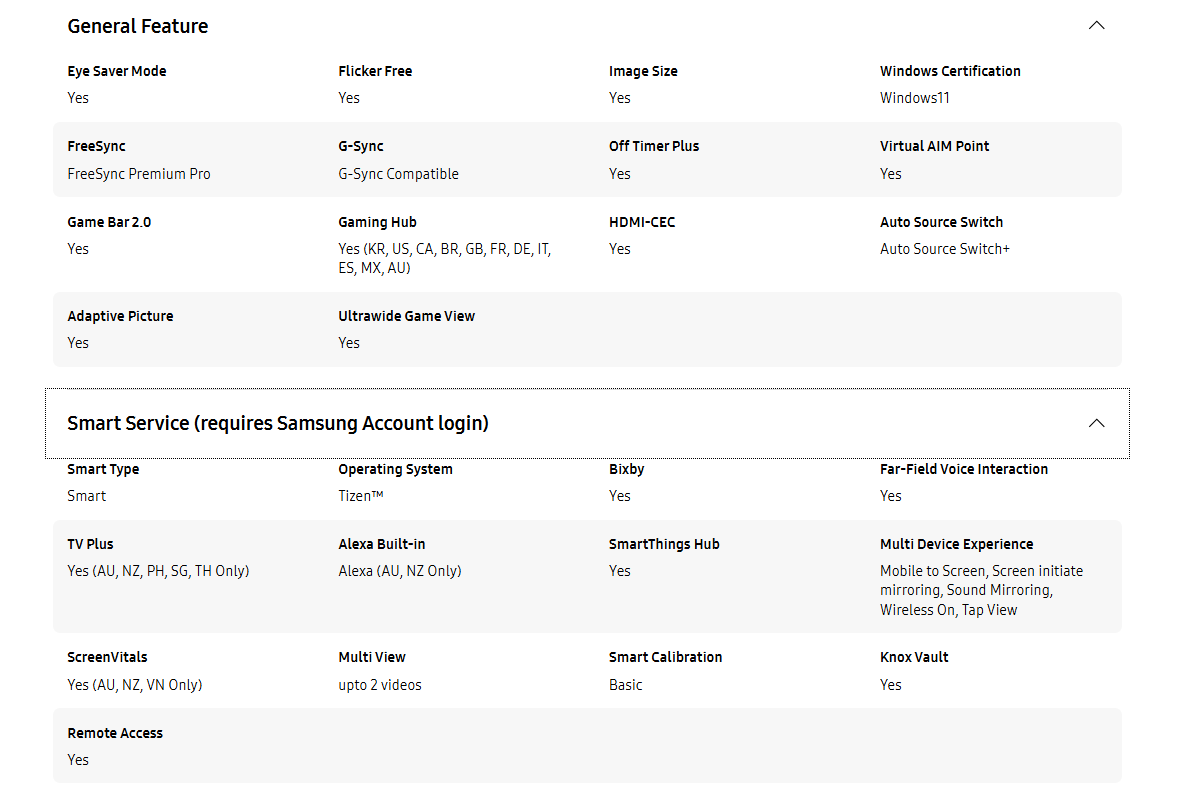Click the 'Tizen™' value
This screenshot has height=804, width=1198.
pyautogui.click(x=361, y=496)
